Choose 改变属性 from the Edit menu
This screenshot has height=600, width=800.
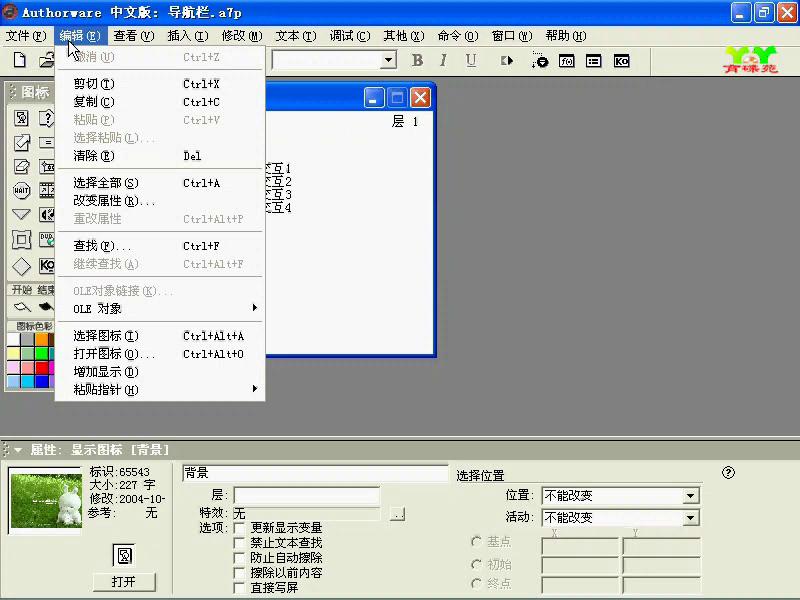(x=160, y=201)
